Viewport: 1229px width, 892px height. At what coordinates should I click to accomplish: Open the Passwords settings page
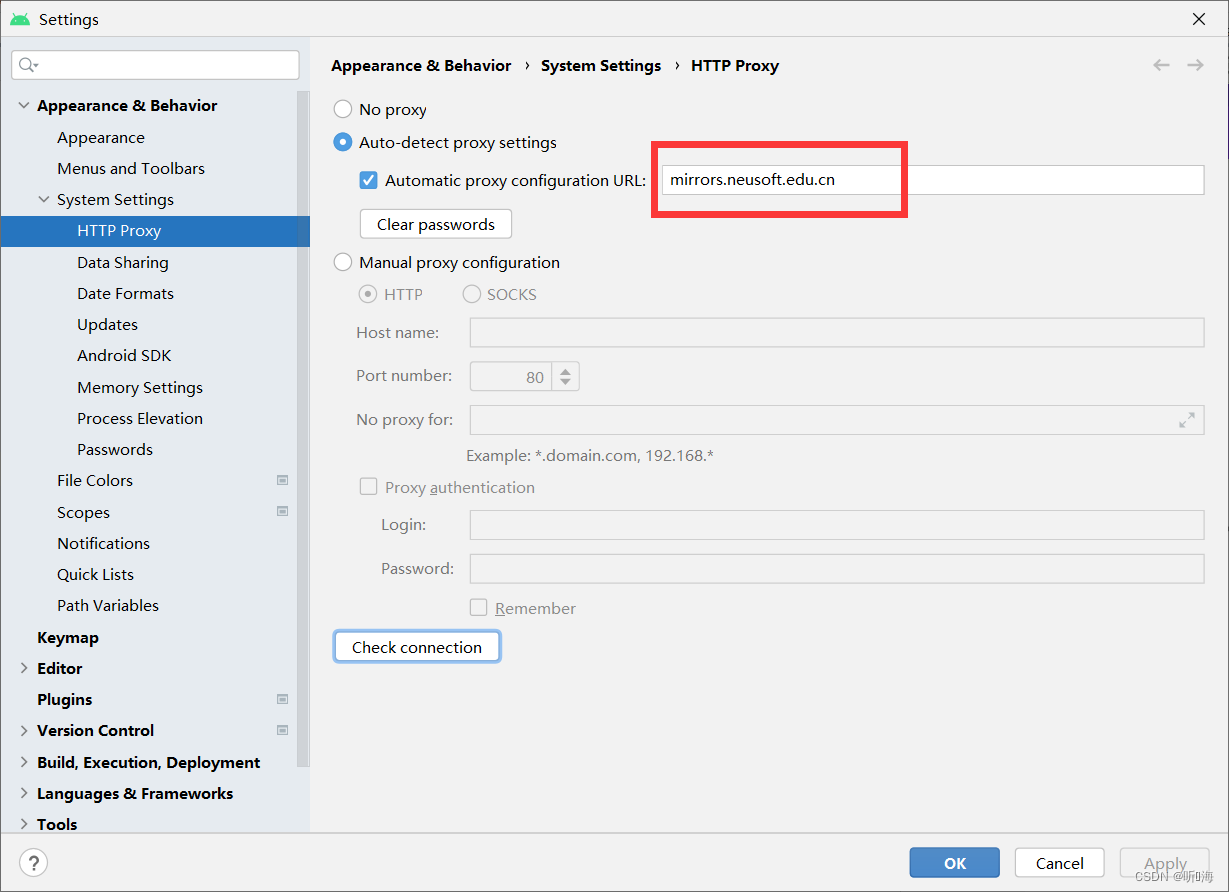click(x=115, y=449)
